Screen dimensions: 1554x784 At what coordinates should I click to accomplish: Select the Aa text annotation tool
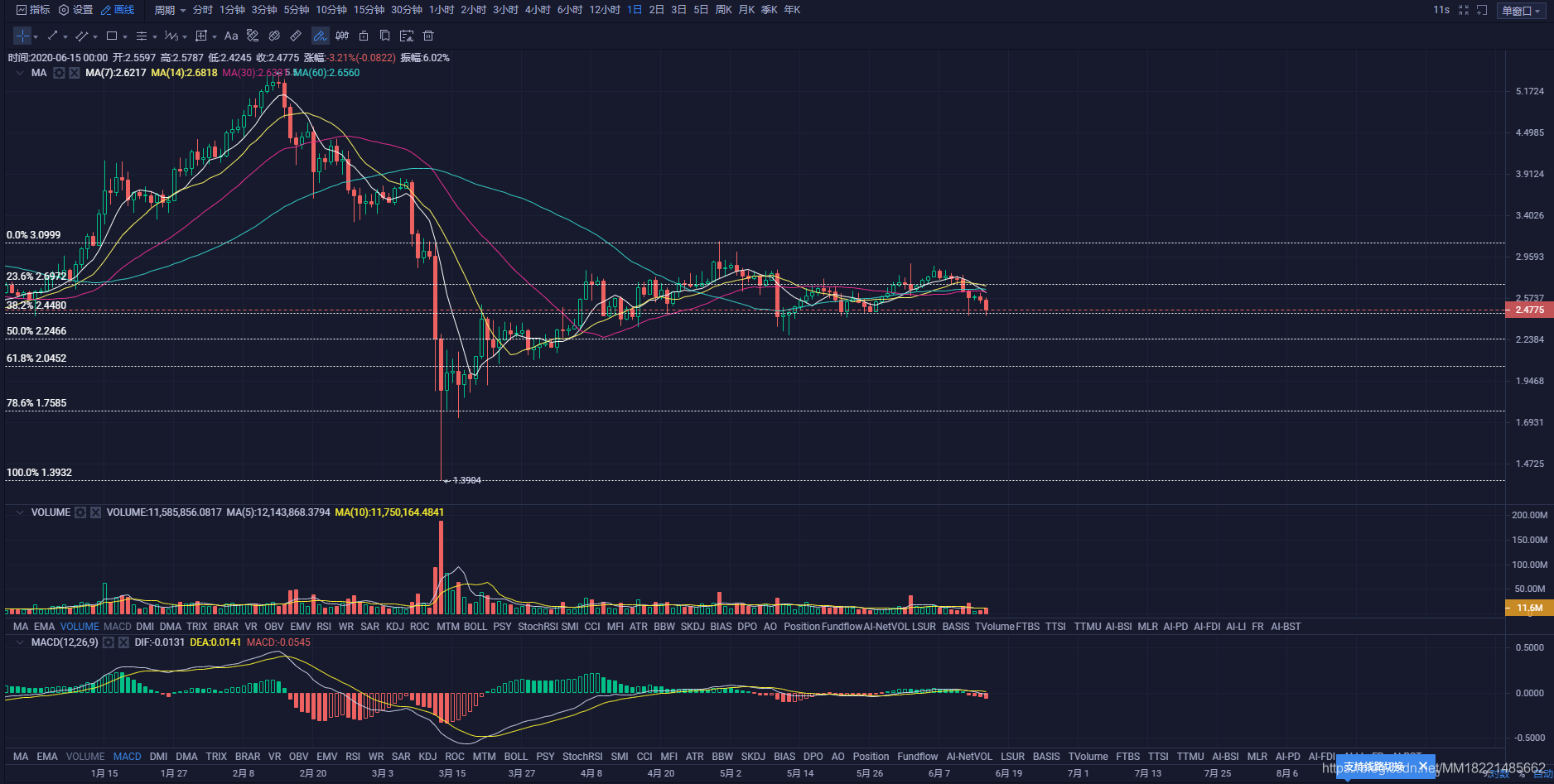pyautogui.click(x=231, y=36)
